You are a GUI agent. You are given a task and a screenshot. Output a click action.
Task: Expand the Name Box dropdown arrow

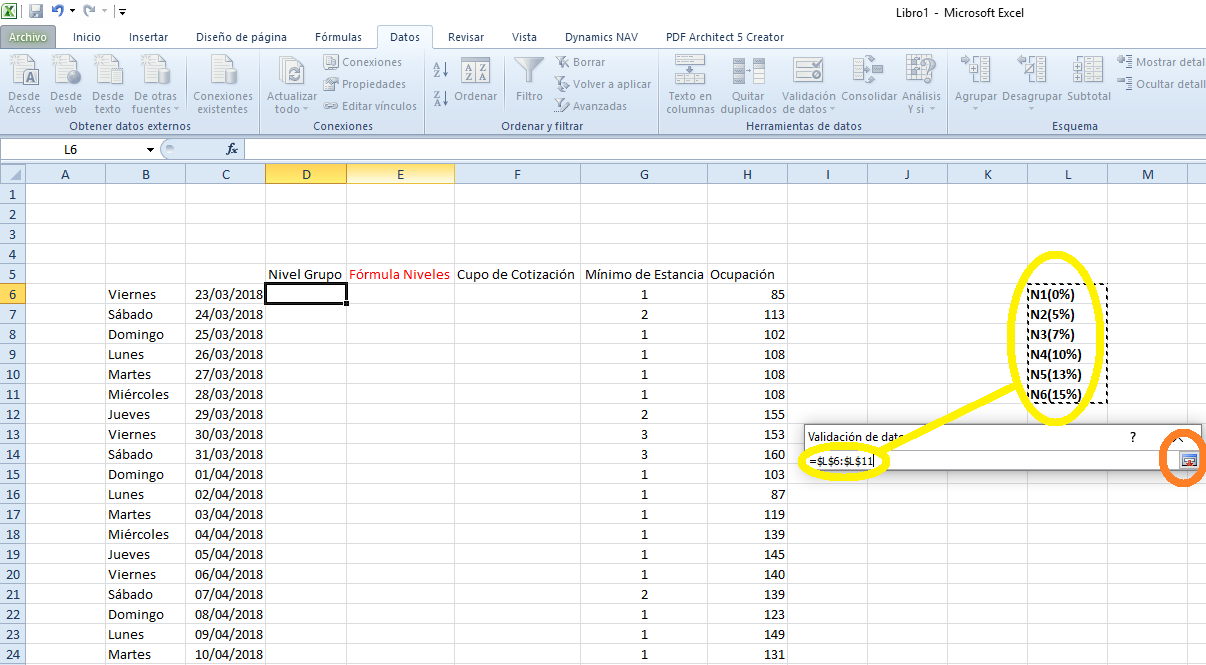pyautogui.click(x=150, y=150)
